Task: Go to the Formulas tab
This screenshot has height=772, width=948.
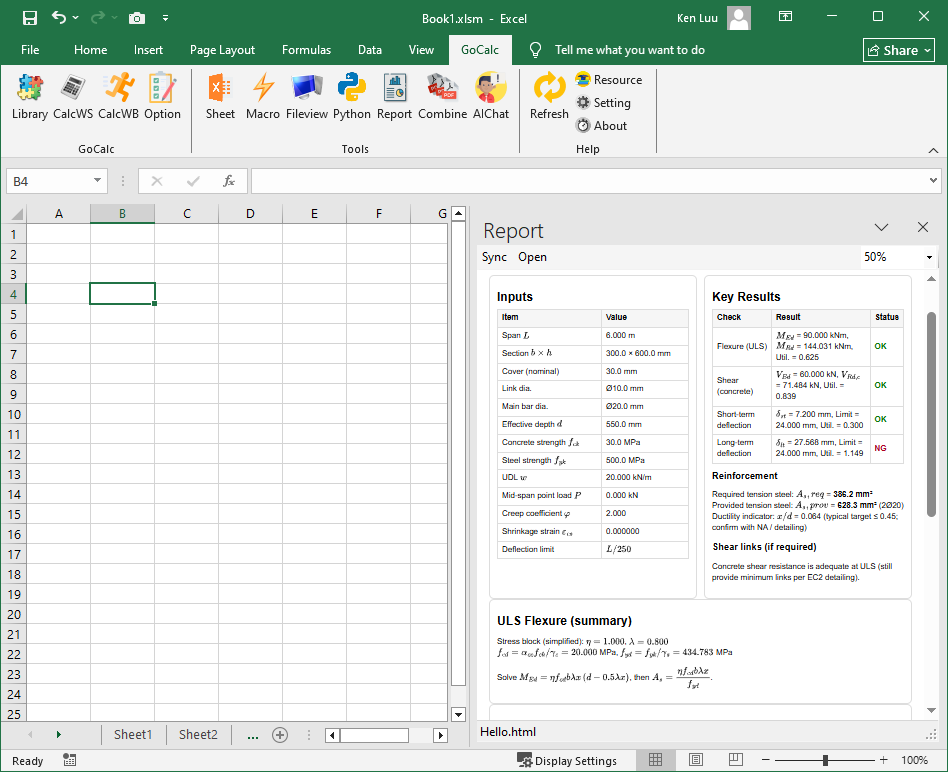Action: pos(306,50)
